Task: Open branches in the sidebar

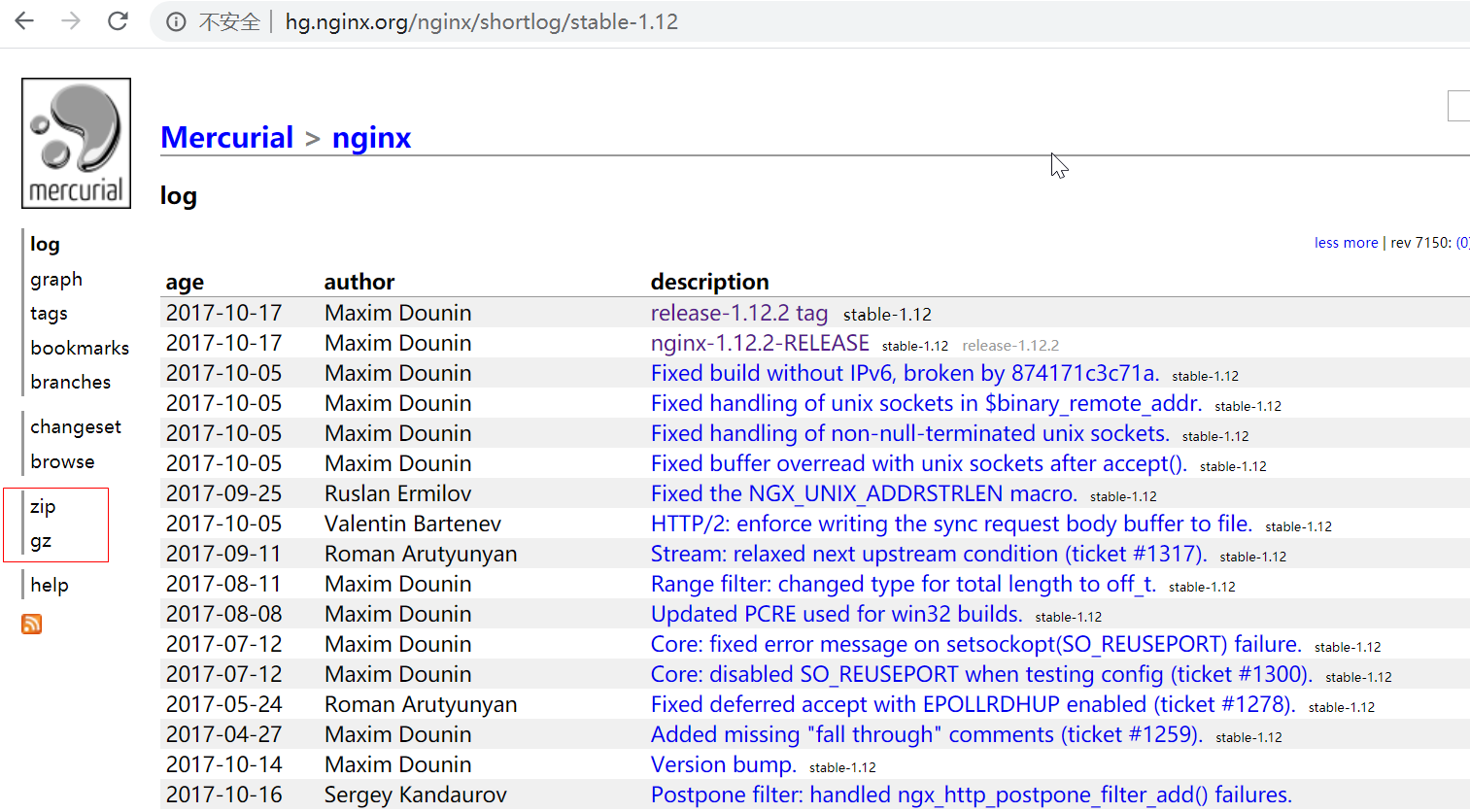Action: [70, 382]
